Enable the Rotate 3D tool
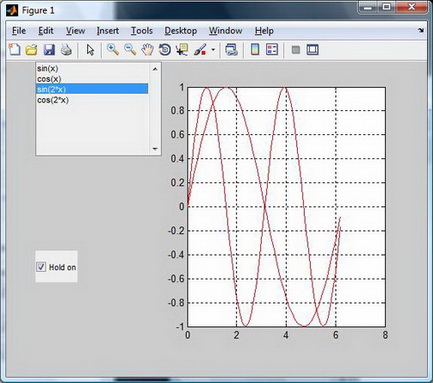The image size is (433, 383). click(165, 50)
